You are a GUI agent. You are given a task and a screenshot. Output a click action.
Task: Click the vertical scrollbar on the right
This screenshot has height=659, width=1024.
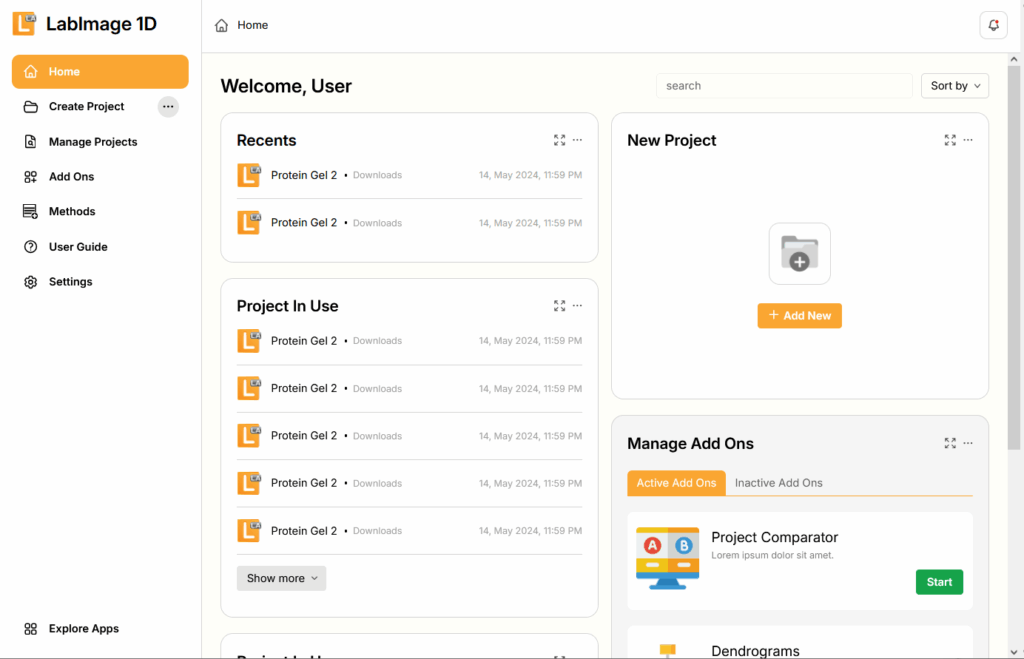1015,250
